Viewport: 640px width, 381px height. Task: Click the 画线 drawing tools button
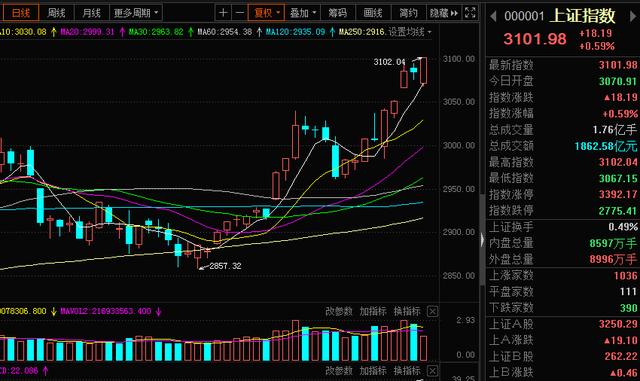click(x=373, y=13)
